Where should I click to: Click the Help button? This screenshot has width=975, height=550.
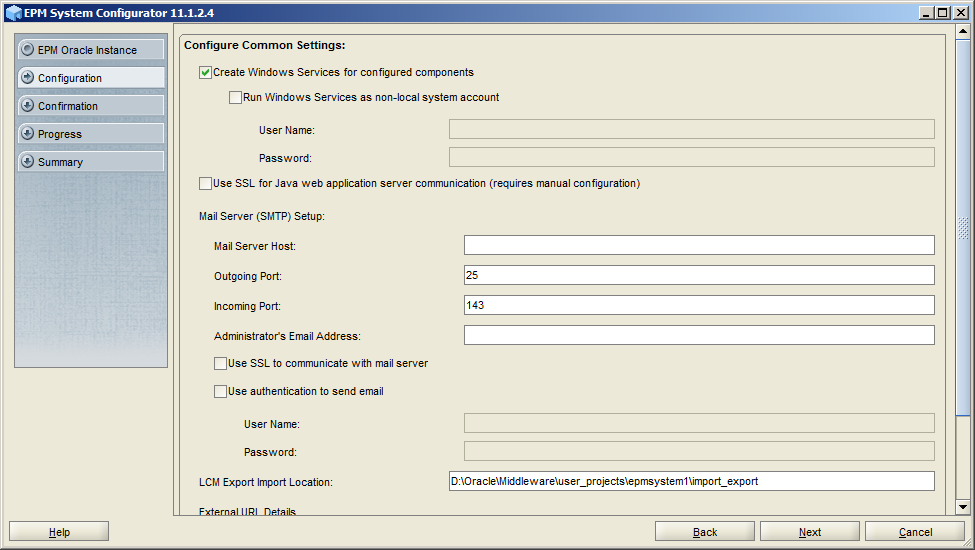(59, 532)
